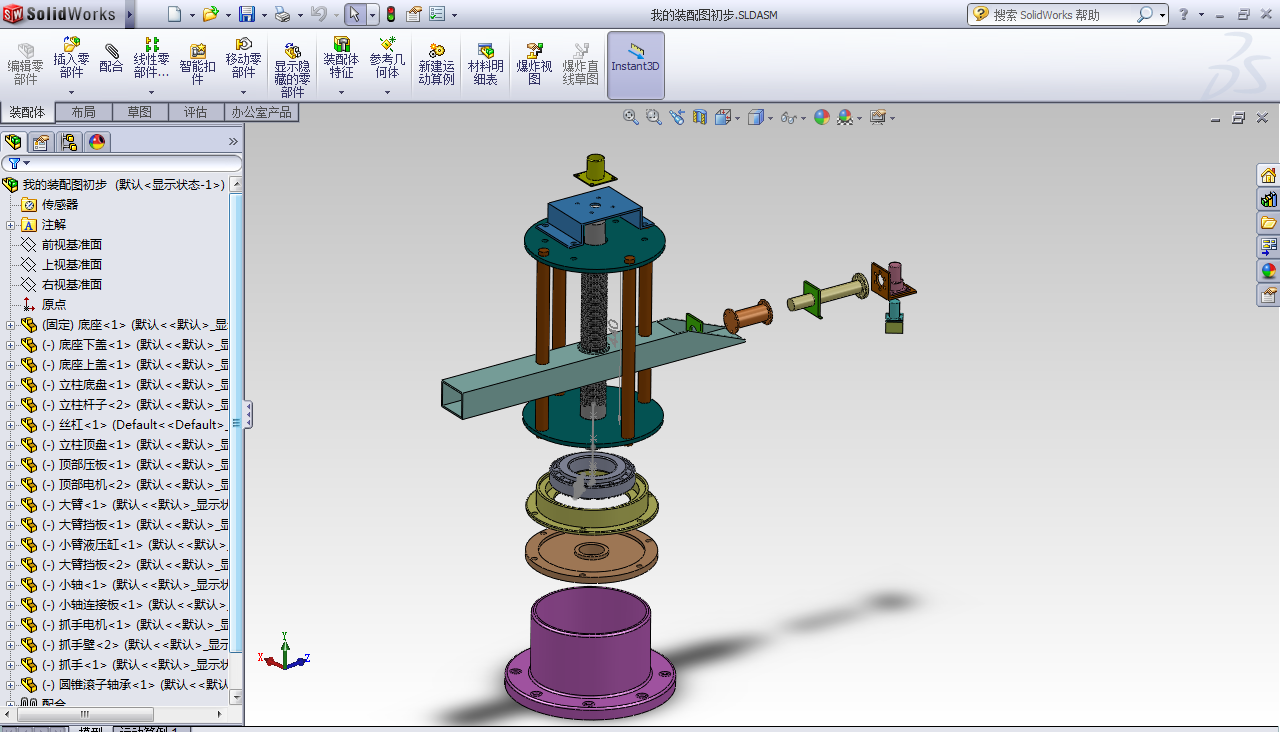Open the View Orientation icon
This screenshot has width=1280, height=732.
723,117
